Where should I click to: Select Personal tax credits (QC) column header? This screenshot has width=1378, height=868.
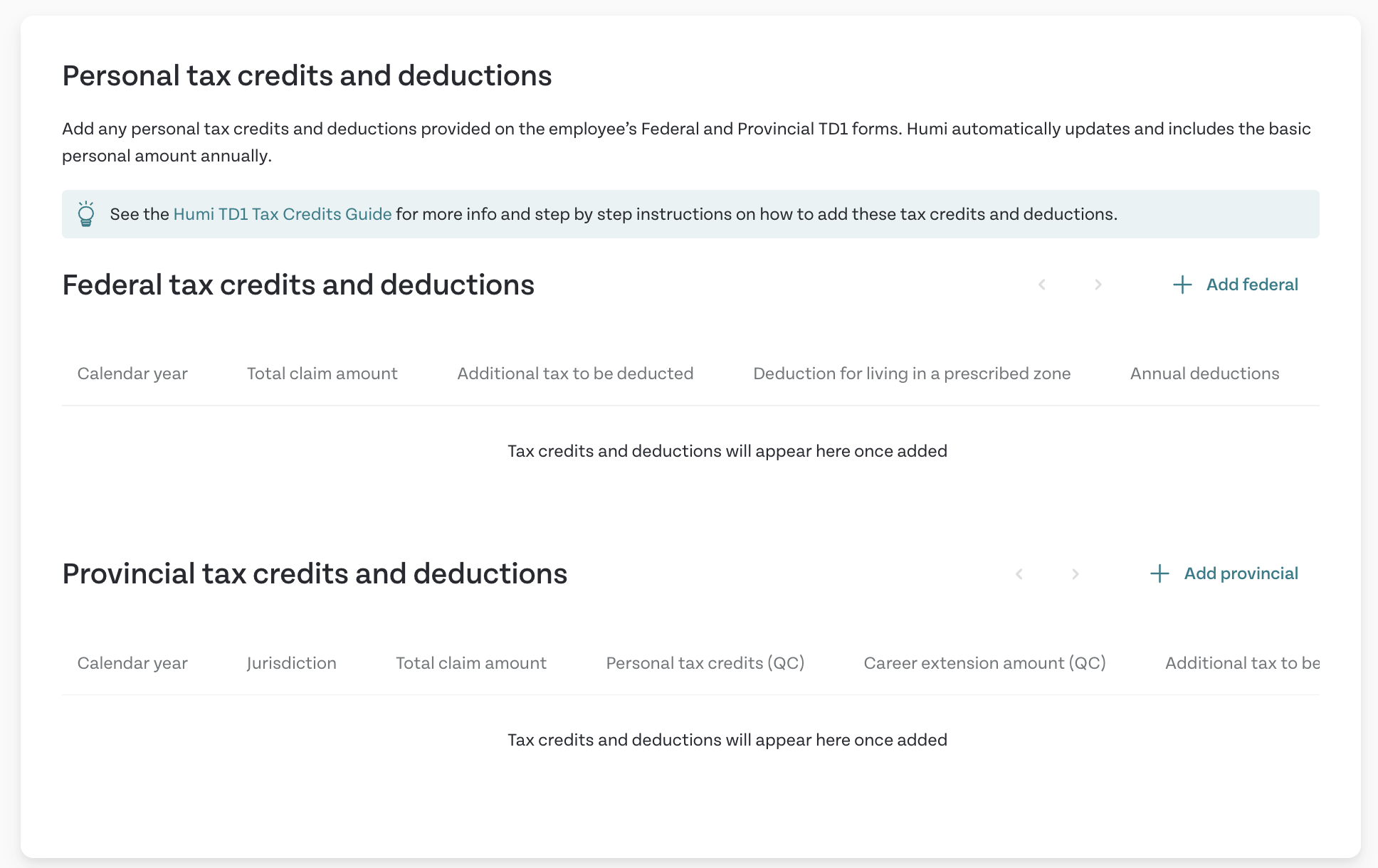pos(705,663)
